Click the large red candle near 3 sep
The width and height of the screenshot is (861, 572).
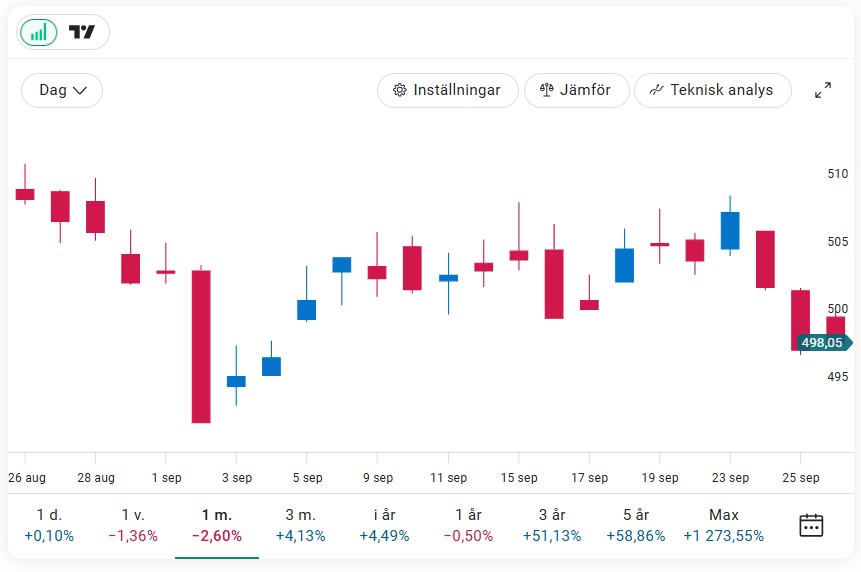coord(201,346)
